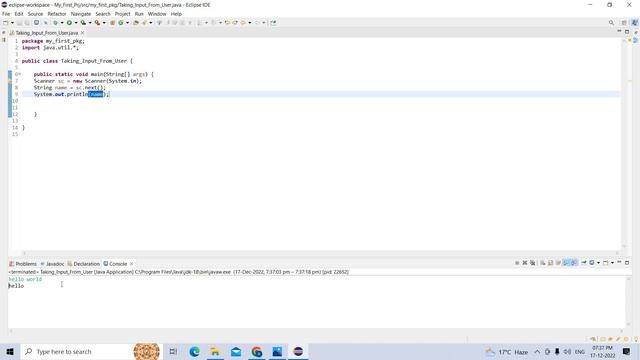This screenshot has height=360, width=640.
Task: Expand the Display Selected Console dropdown
Action: click(598, 263)
